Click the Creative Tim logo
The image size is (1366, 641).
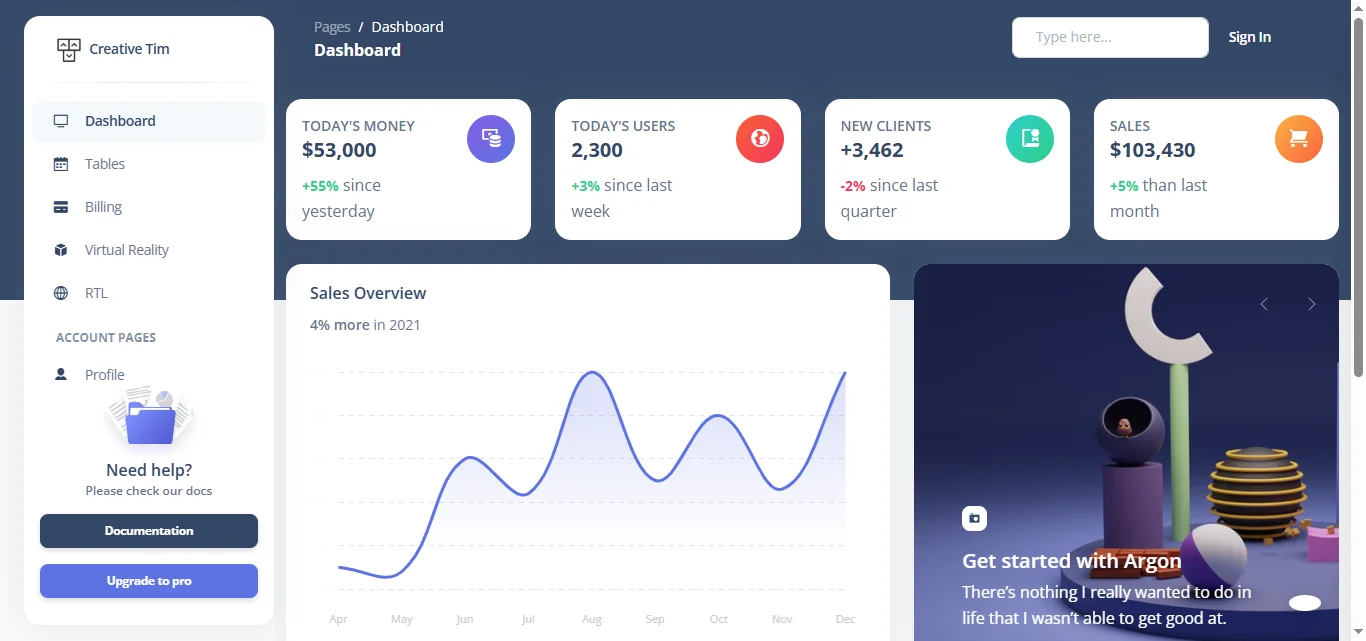pos(113,48)
